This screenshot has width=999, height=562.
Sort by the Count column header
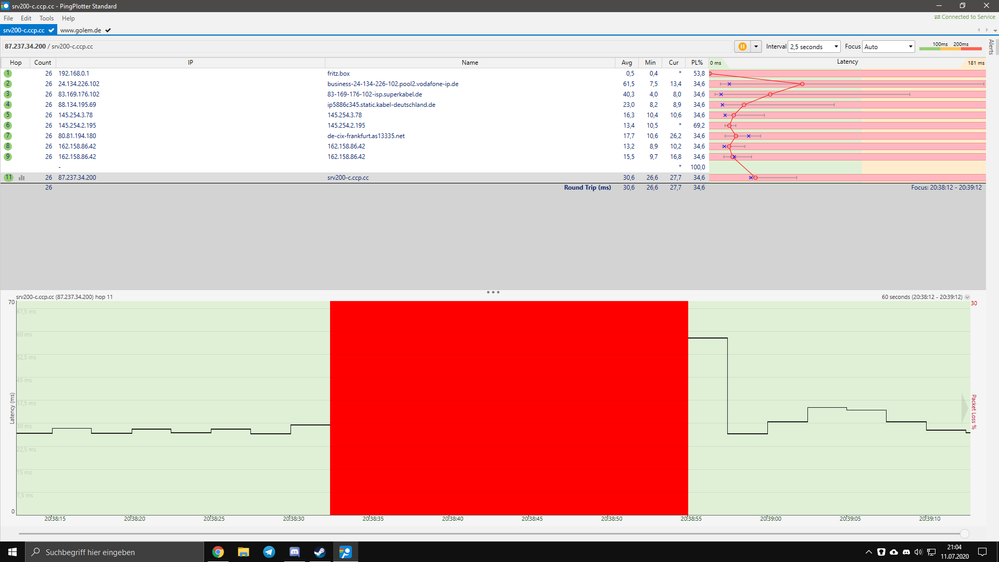[43, 62]
